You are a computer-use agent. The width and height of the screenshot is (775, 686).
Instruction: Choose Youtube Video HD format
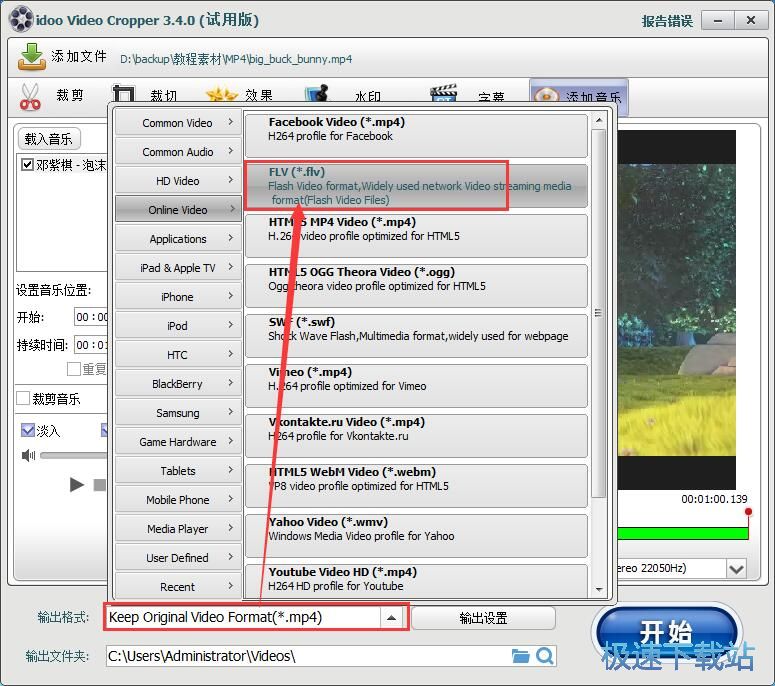coord(416,581)
